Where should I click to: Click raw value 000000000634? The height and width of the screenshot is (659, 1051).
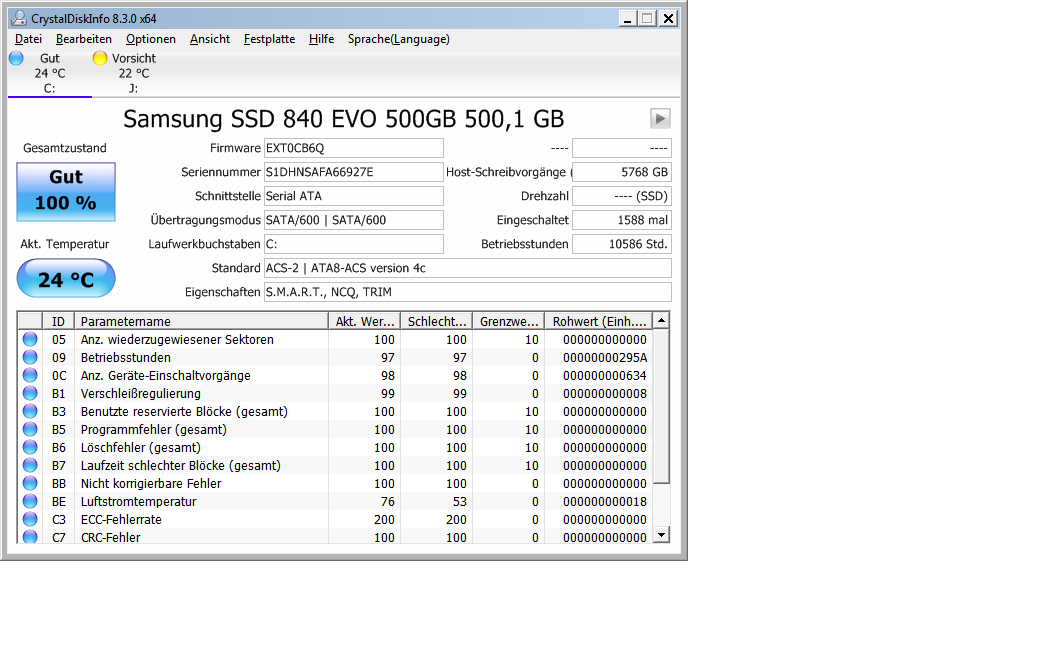tap(605, 375)
